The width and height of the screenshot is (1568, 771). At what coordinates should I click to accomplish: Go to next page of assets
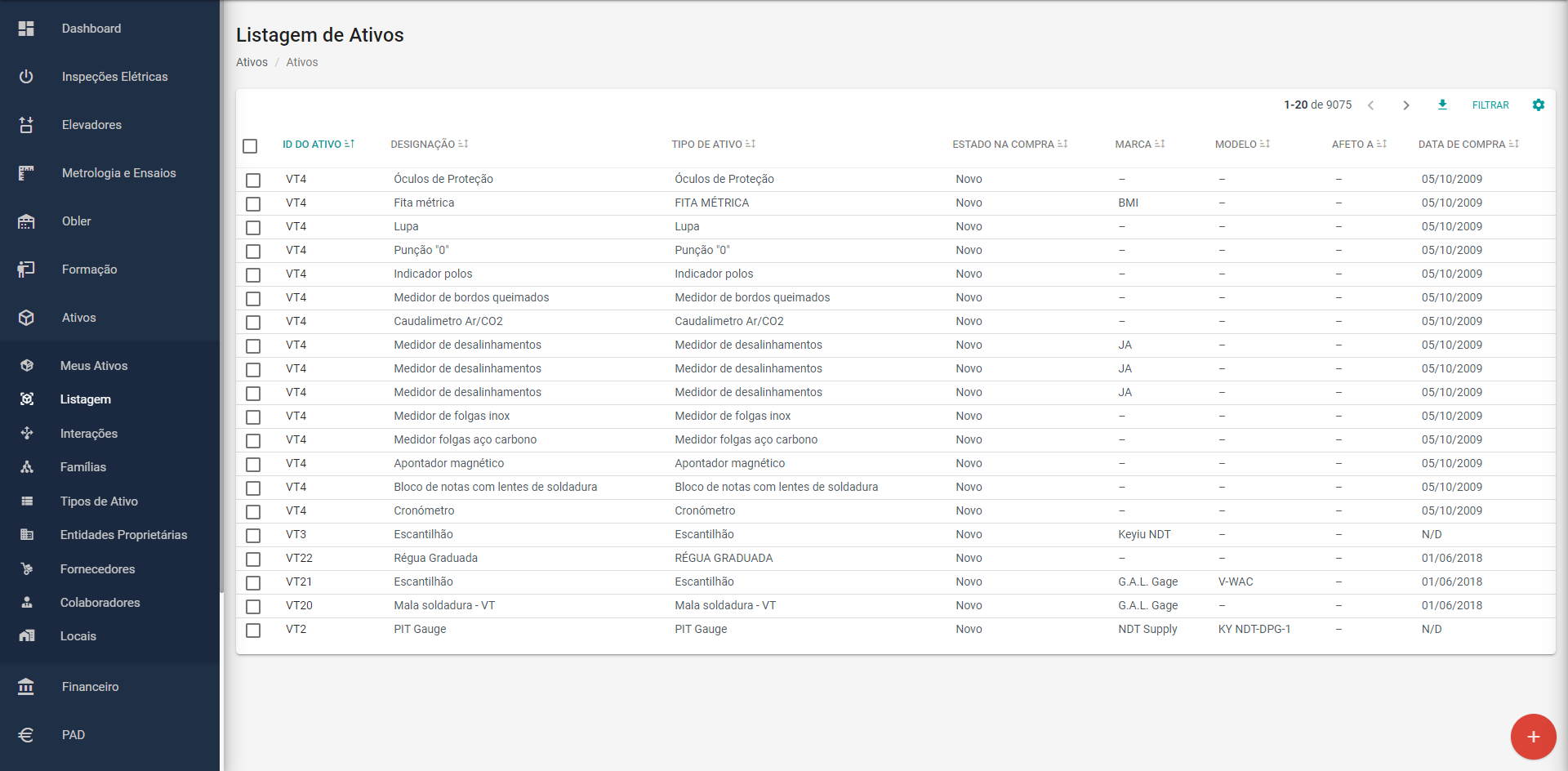tap(1406, 105)
